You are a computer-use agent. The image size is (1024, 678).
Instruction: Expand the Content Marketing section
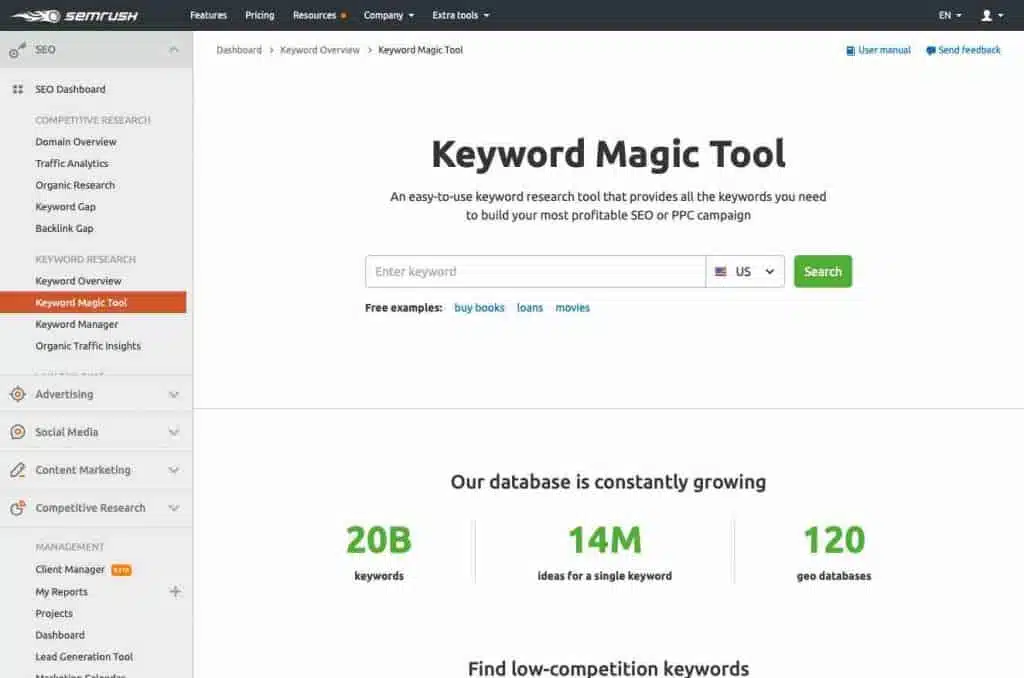coord(174,470)
